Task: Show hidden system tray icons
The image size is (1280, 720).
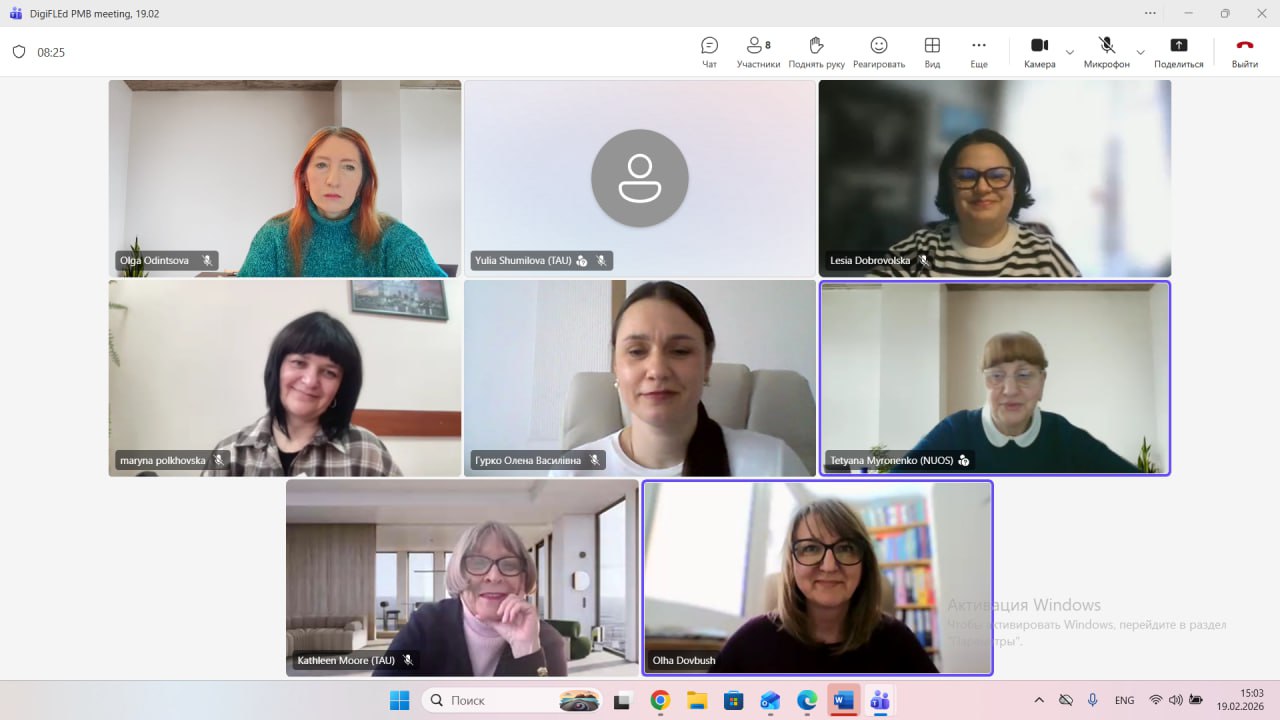Action: [1039, 700]
